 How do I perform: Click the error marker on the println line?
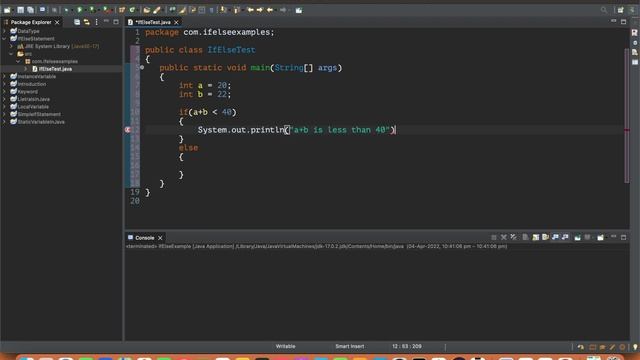pos(128,129)
